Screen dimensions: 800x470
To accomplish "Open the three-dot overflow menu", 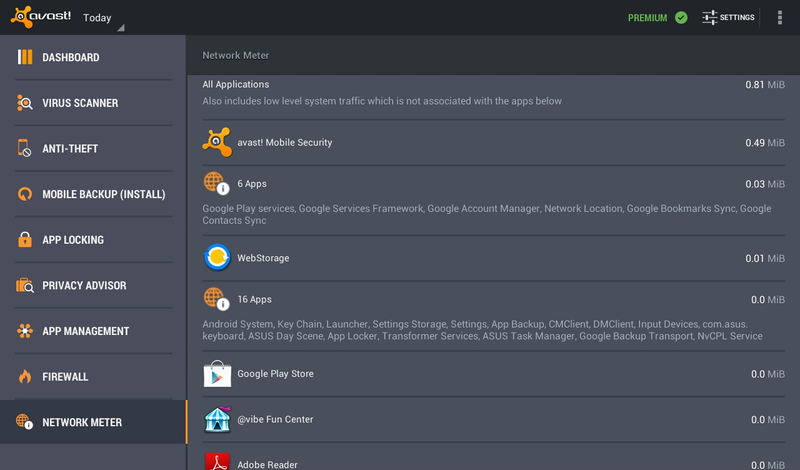I will [780, 17].
